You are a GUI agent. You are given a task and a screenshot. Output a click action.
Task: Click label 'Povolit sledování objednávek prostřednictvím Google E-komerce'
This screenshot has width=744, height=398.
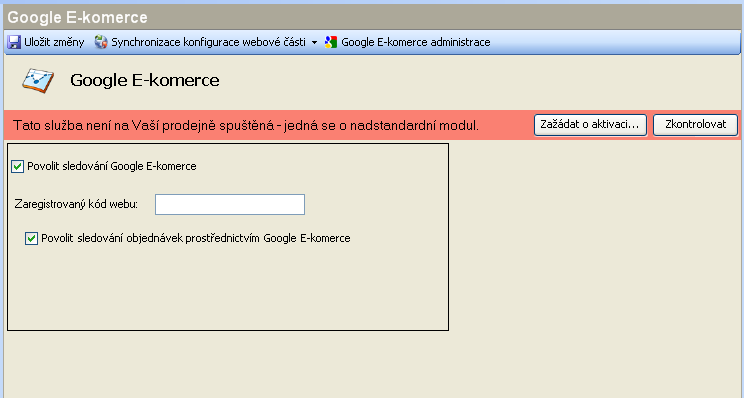195,238
